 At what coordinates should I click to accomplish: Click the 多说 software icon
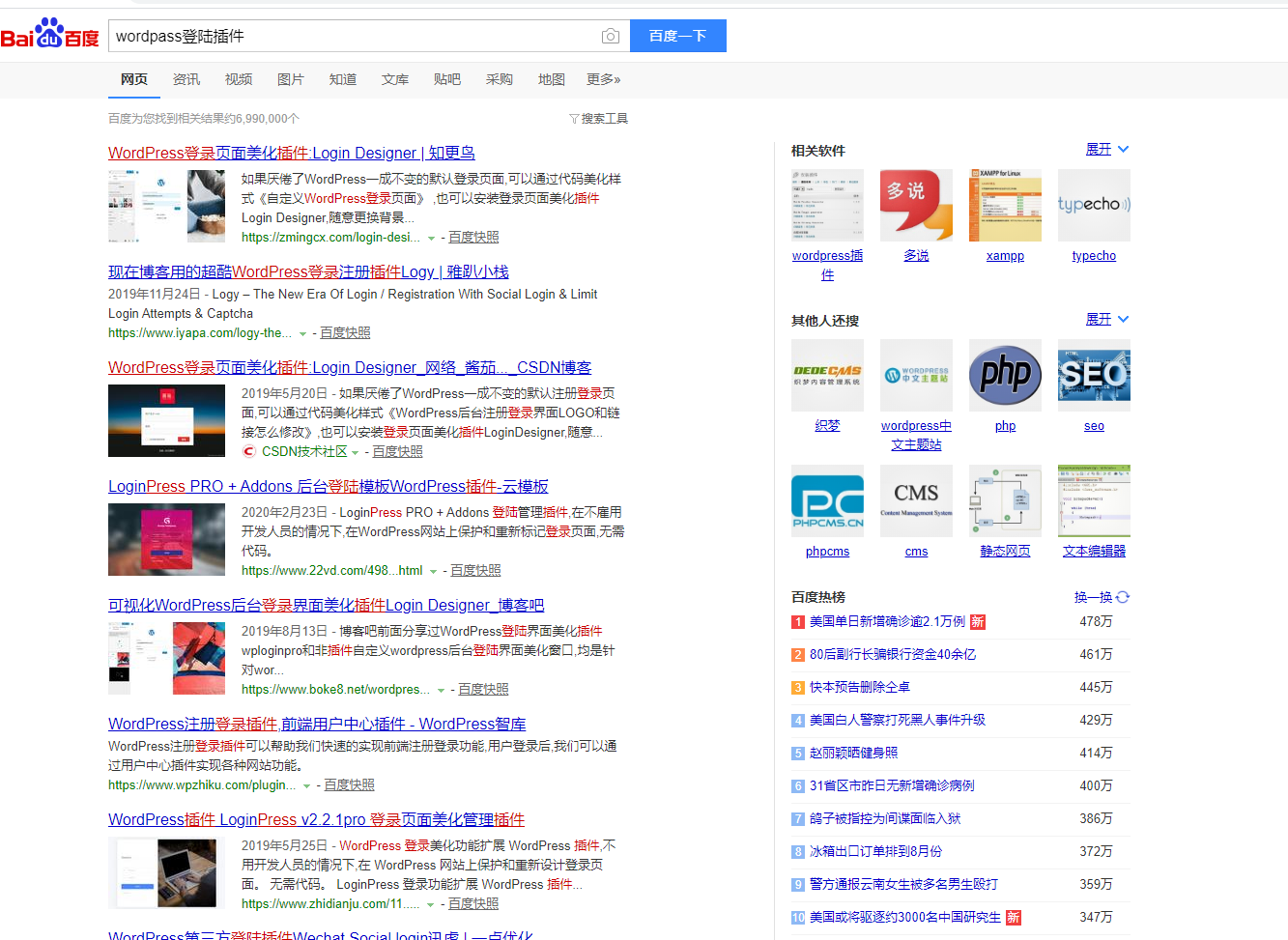(x=916, y=205)
